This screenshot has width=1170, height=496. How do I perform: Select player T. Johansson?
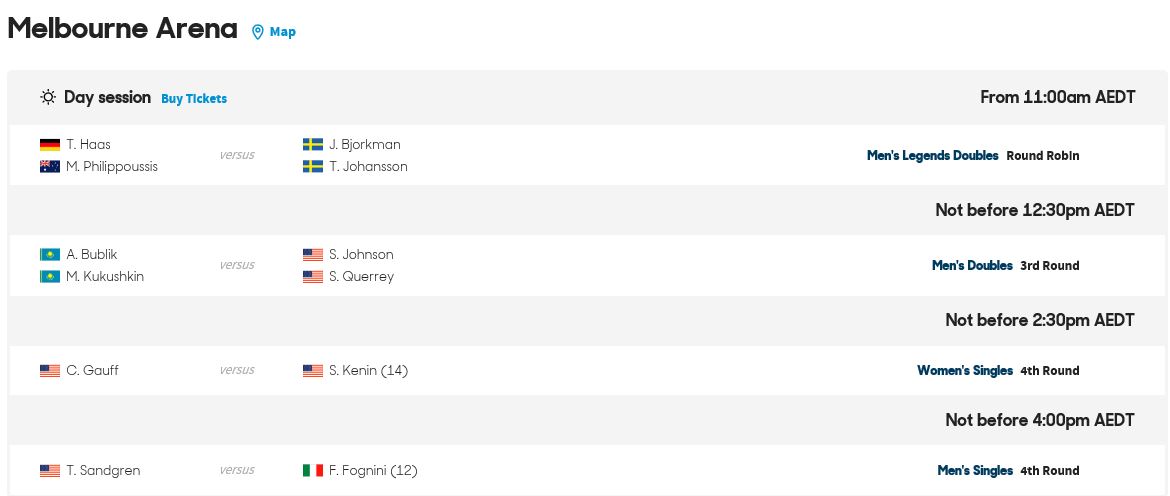[369, 167]
